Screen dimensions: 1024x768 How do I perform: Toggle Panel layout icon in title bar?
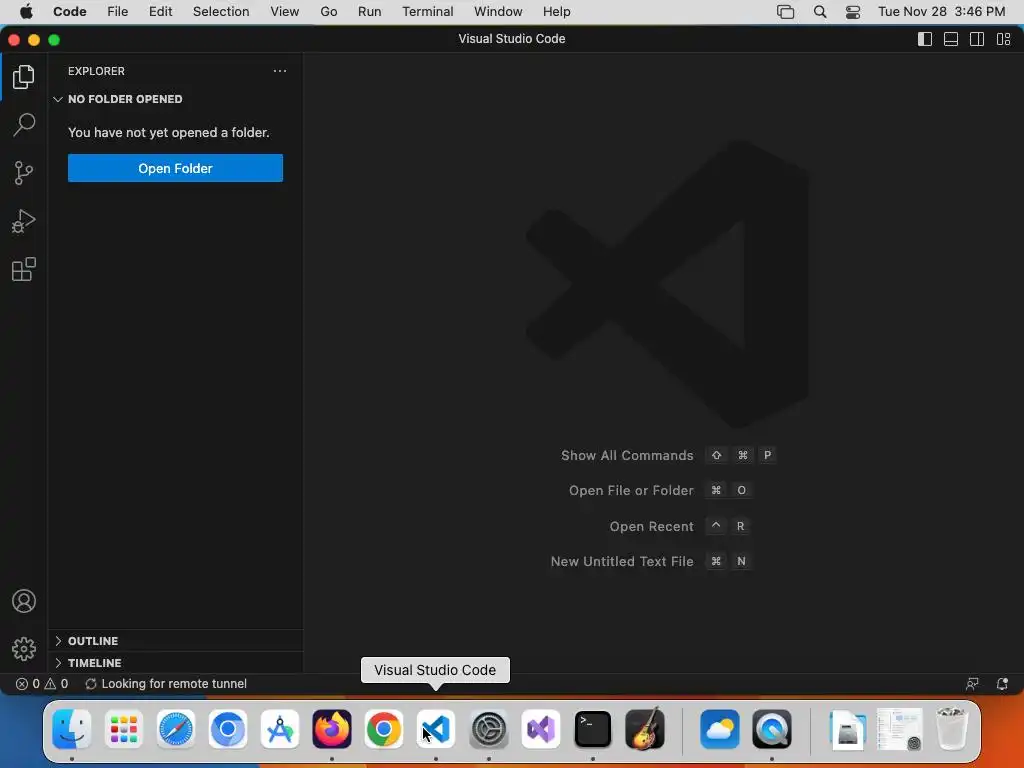pos(951,39)
